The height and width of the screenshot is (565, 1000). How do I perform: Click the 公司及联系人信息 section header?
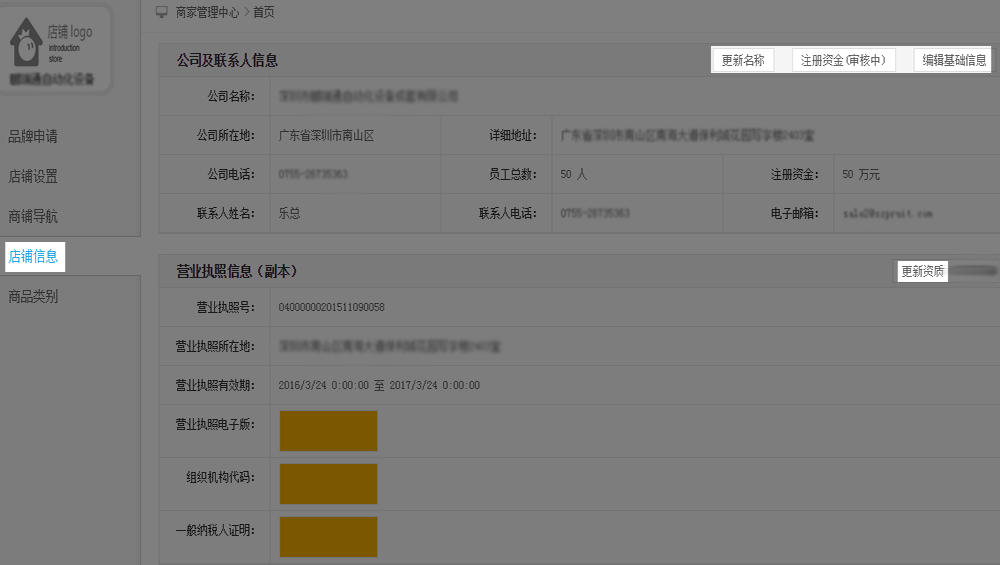(228, 60)
